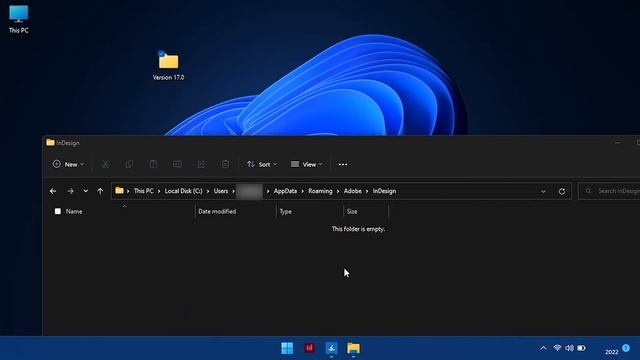Go up one folder level
The width and height of the screenshot is (640, 360).
point(100,191)
